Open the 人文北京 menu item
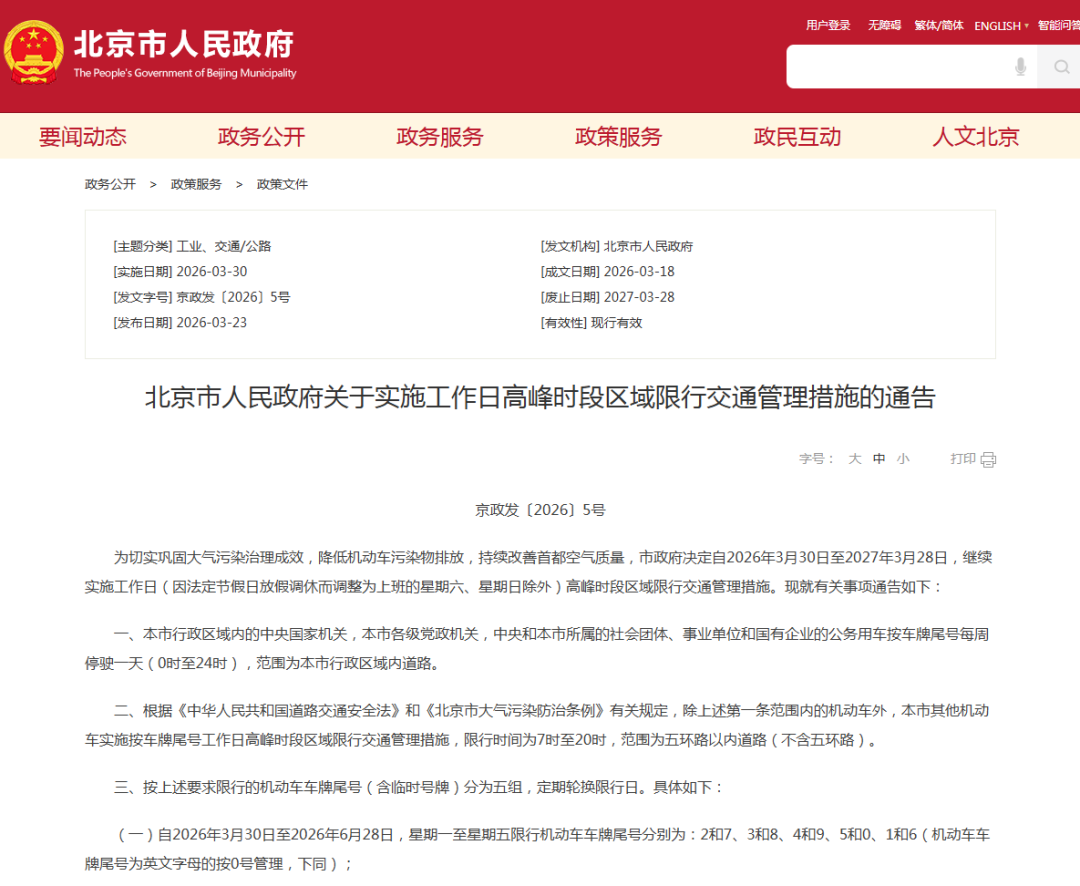Screen dimensions: 1080x886 pos(975,136)
